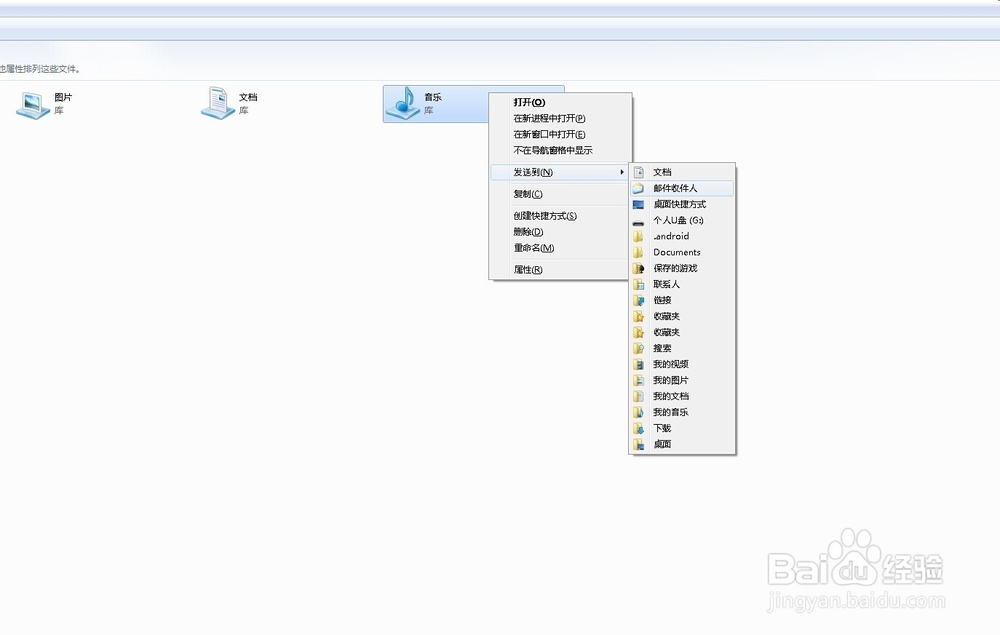Send to 邮件收件人 mail recipient
The image size is (1000, 635).
click(x=682, y=188)
